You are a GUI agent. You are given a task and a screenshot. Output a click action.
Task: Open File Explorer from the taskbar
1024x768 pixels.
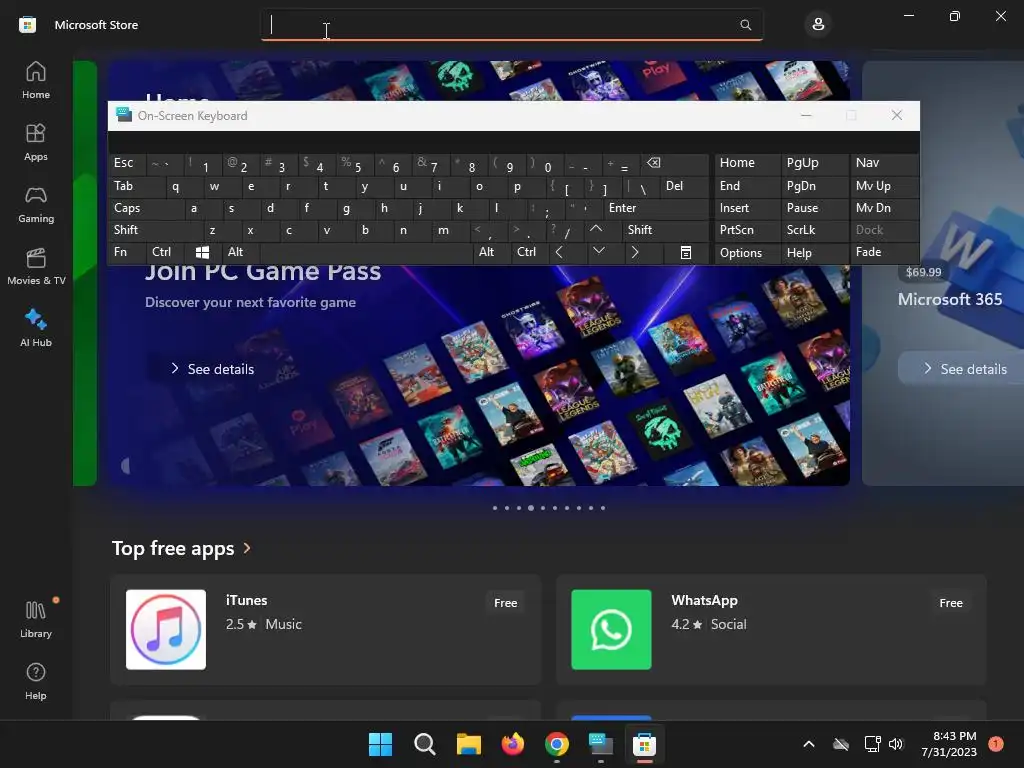pyautogui.click(x=468, y=744)
